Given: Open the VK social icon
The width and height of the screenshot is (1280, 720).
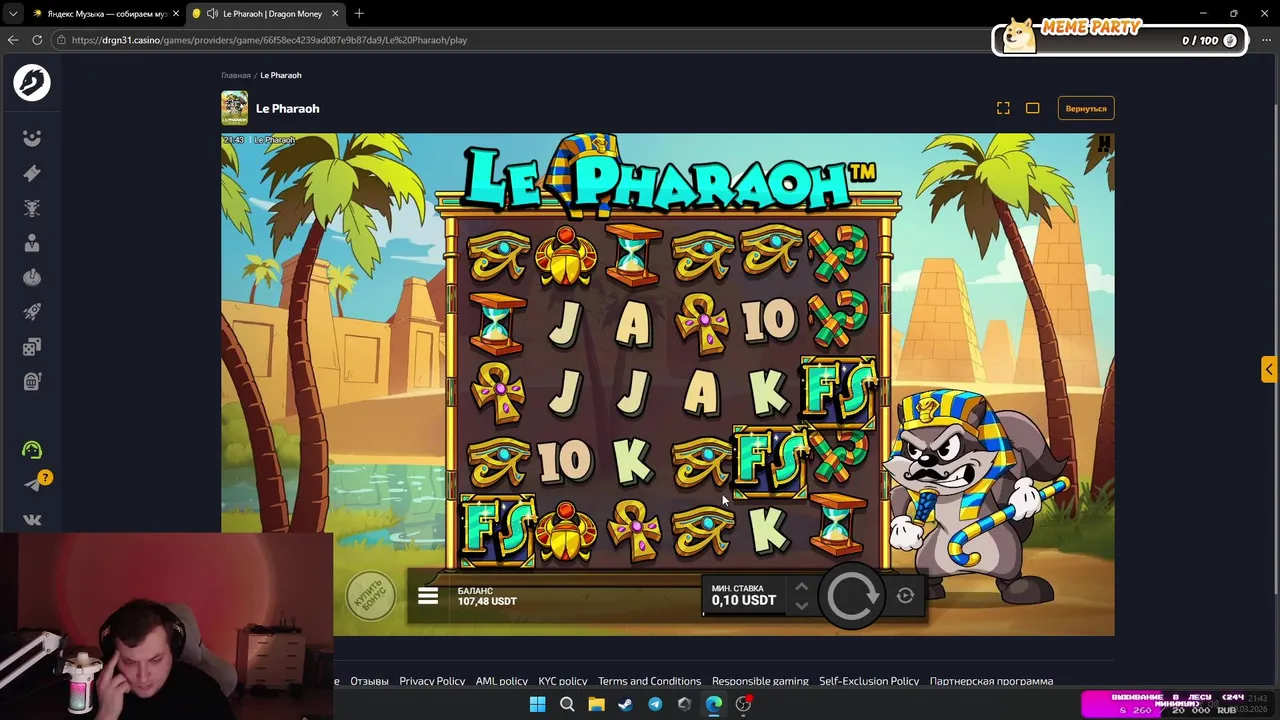Looking at the screenshot, I should click(32, 520).
